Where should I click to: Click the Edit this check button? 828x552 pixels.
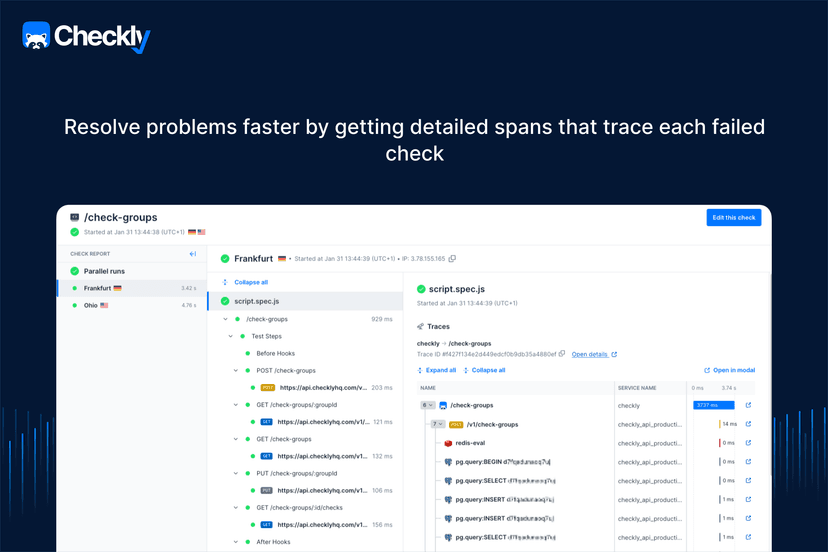click(x=733, y=218)
